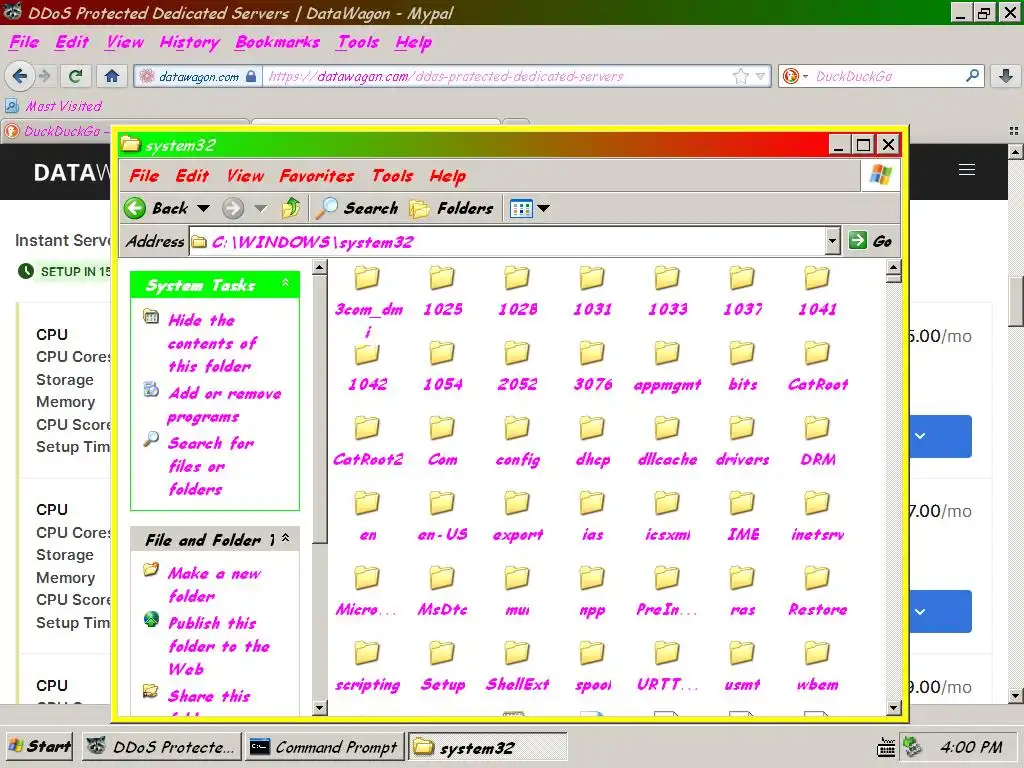Click the Go button beside Address
Image resolution: width=1024 pixels, height=768 pixels.
[x=871, y=241]
